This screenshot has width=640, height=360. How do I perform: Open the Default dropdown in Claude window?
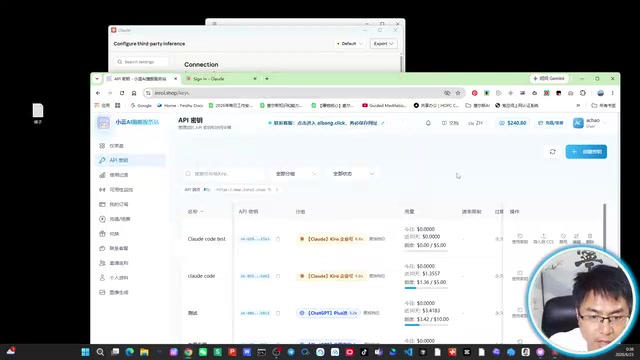click(350, 44)
